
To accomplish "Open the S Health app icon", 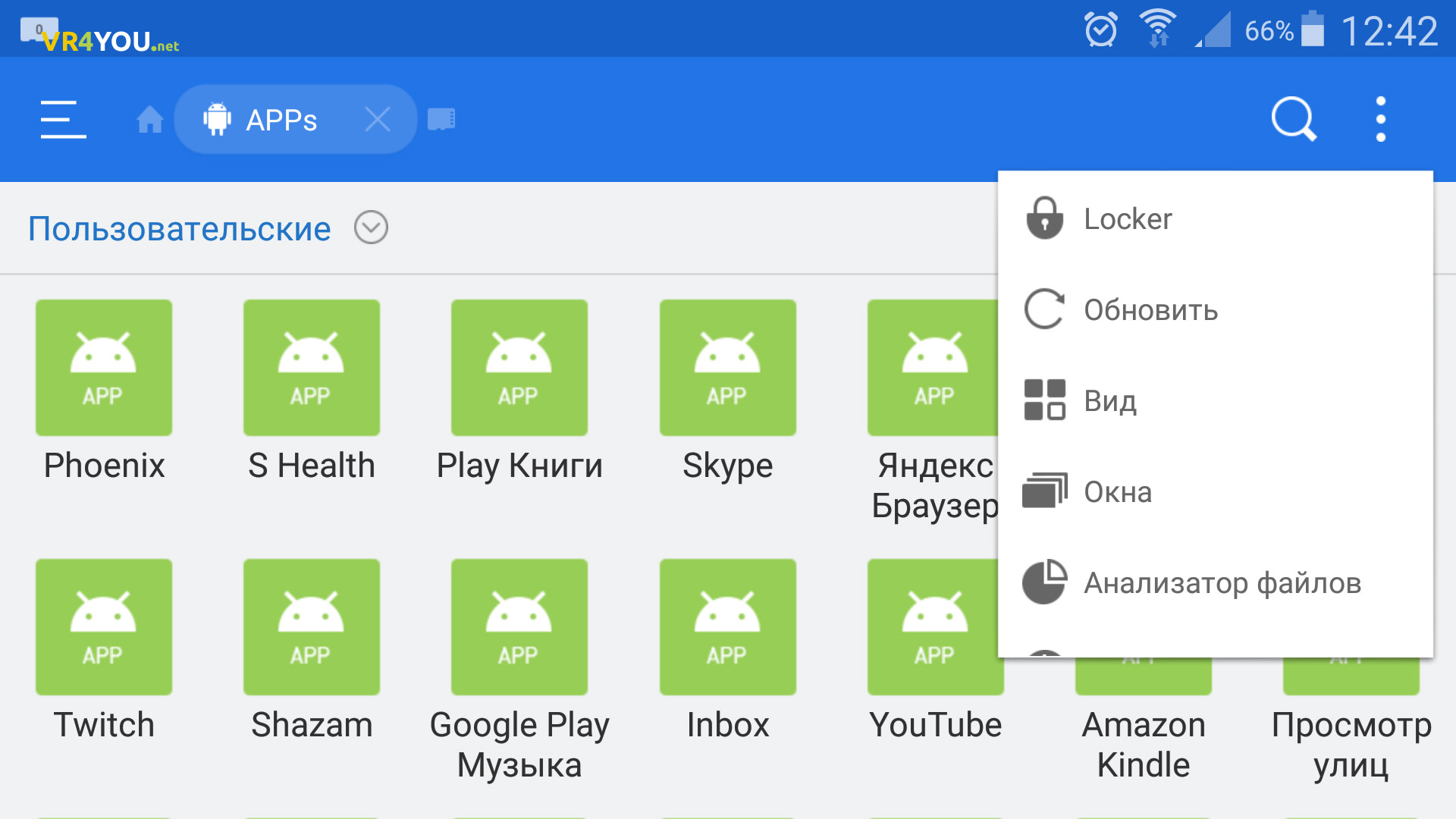I will coord(312,368).
